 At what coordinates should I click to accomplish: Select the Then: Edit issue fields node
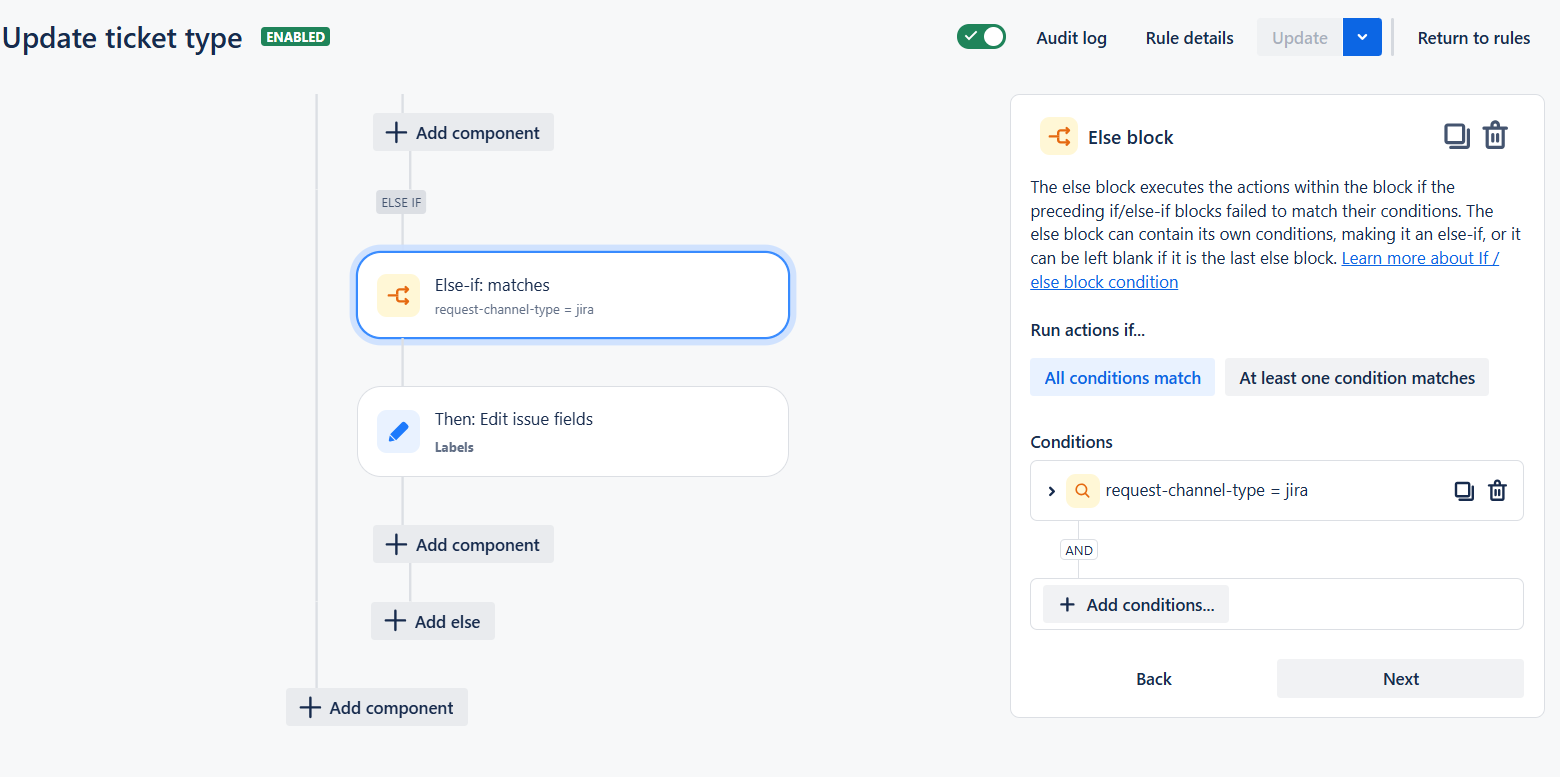(x=573, y=431)
